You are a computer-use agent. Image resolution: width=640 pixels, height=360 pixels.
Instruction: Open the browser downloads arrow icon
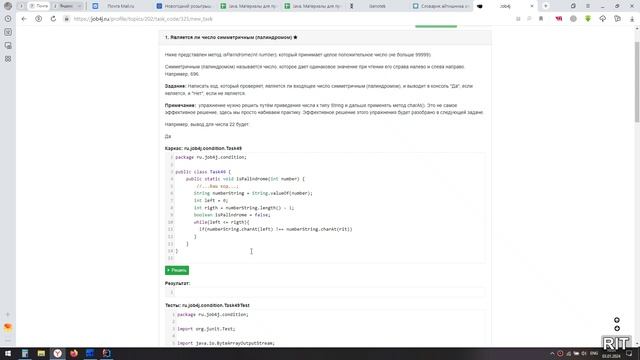[632, 19]
